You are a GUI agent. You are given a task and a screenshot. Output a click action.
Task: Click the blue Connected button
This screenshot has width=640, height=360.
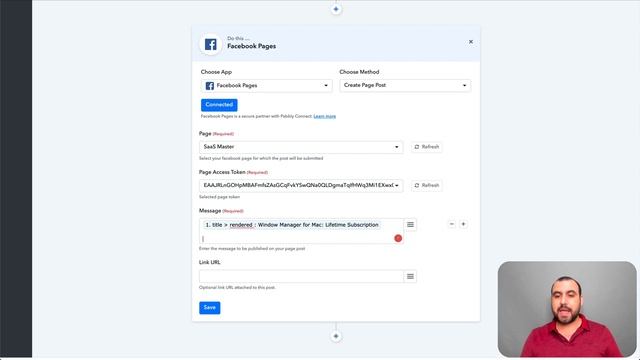(x=219, y=105)
